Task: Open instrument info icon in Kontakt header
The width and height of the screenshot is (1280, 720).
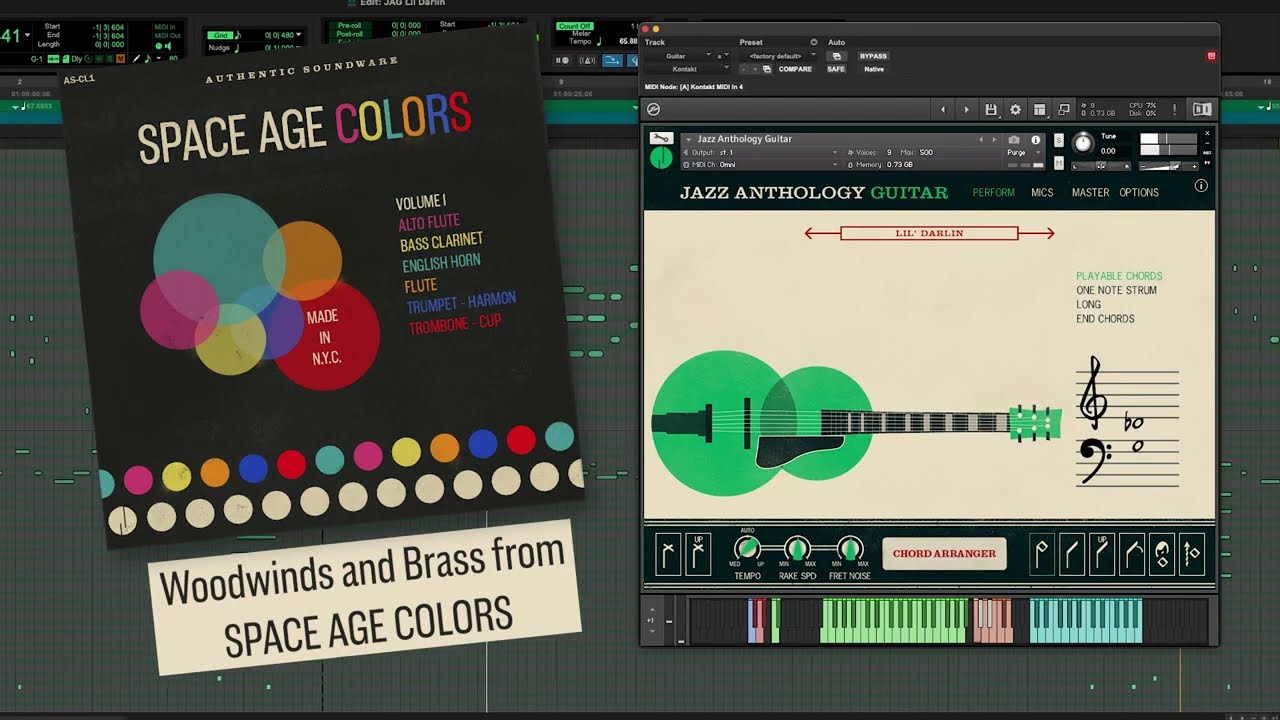Action: pos(1036,140)
